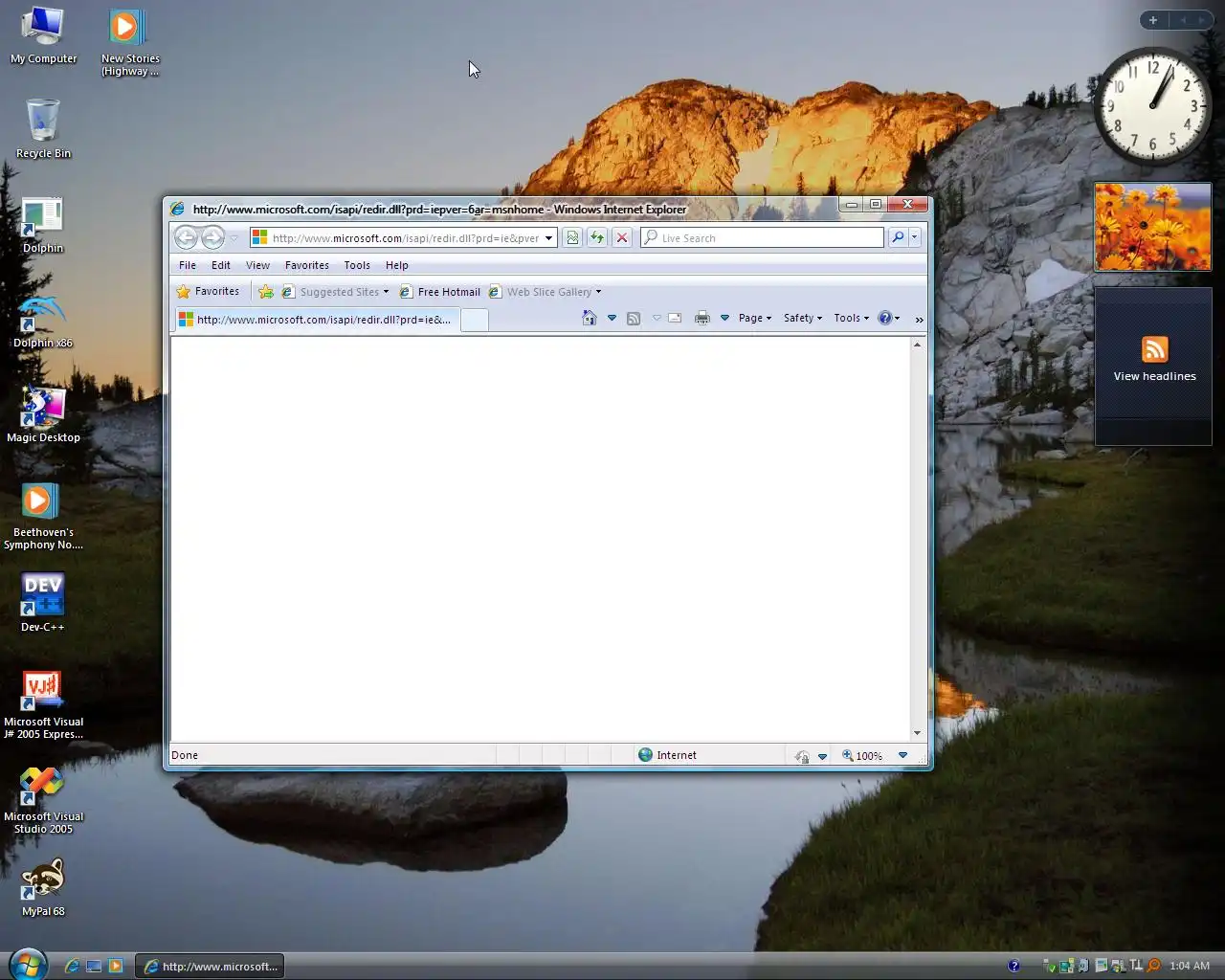
Task: Open the recent pages dropdown beside Forward
Action: [x=234, y=238]
